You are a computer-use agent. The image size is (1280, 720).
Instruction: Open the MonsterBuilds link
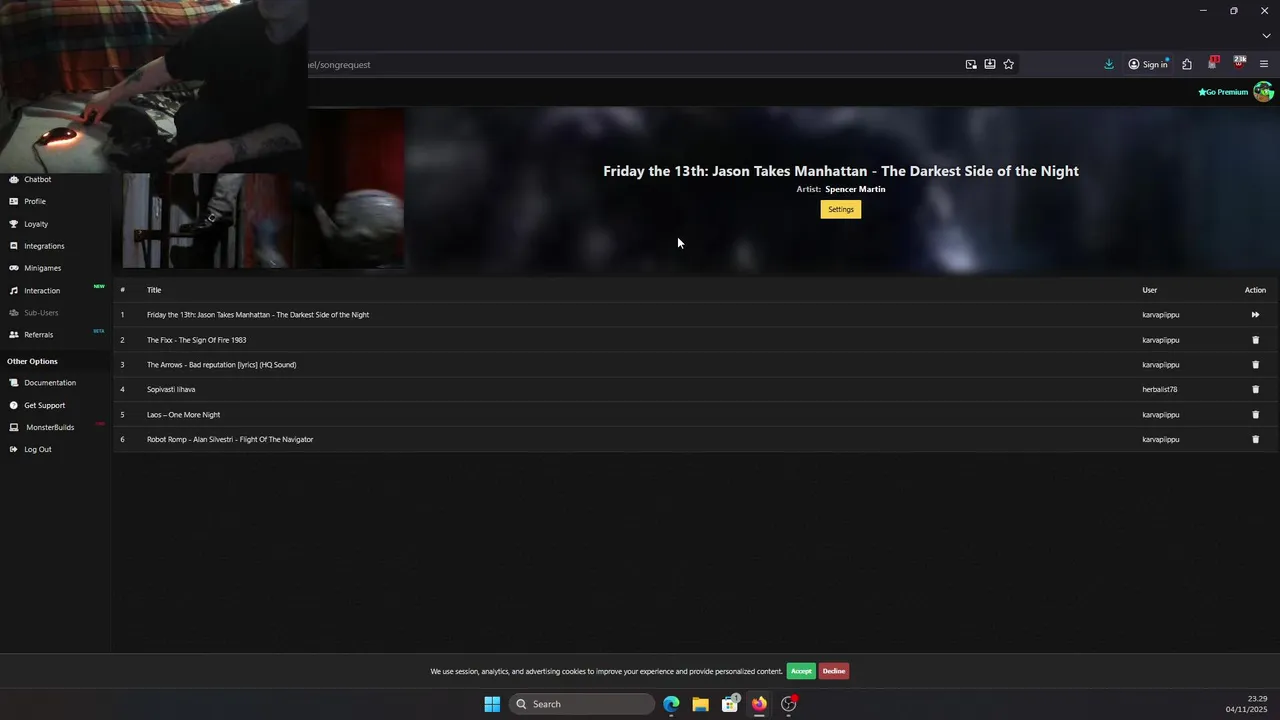pos(50,428)
